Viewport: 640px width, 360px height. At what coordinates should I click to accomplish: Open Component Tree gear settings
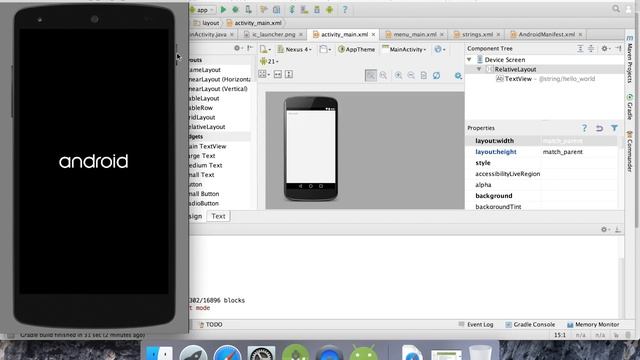tap(605, 49)
